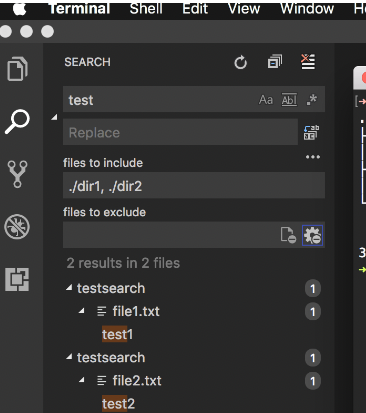Open the View menu

tap(244, 9)
